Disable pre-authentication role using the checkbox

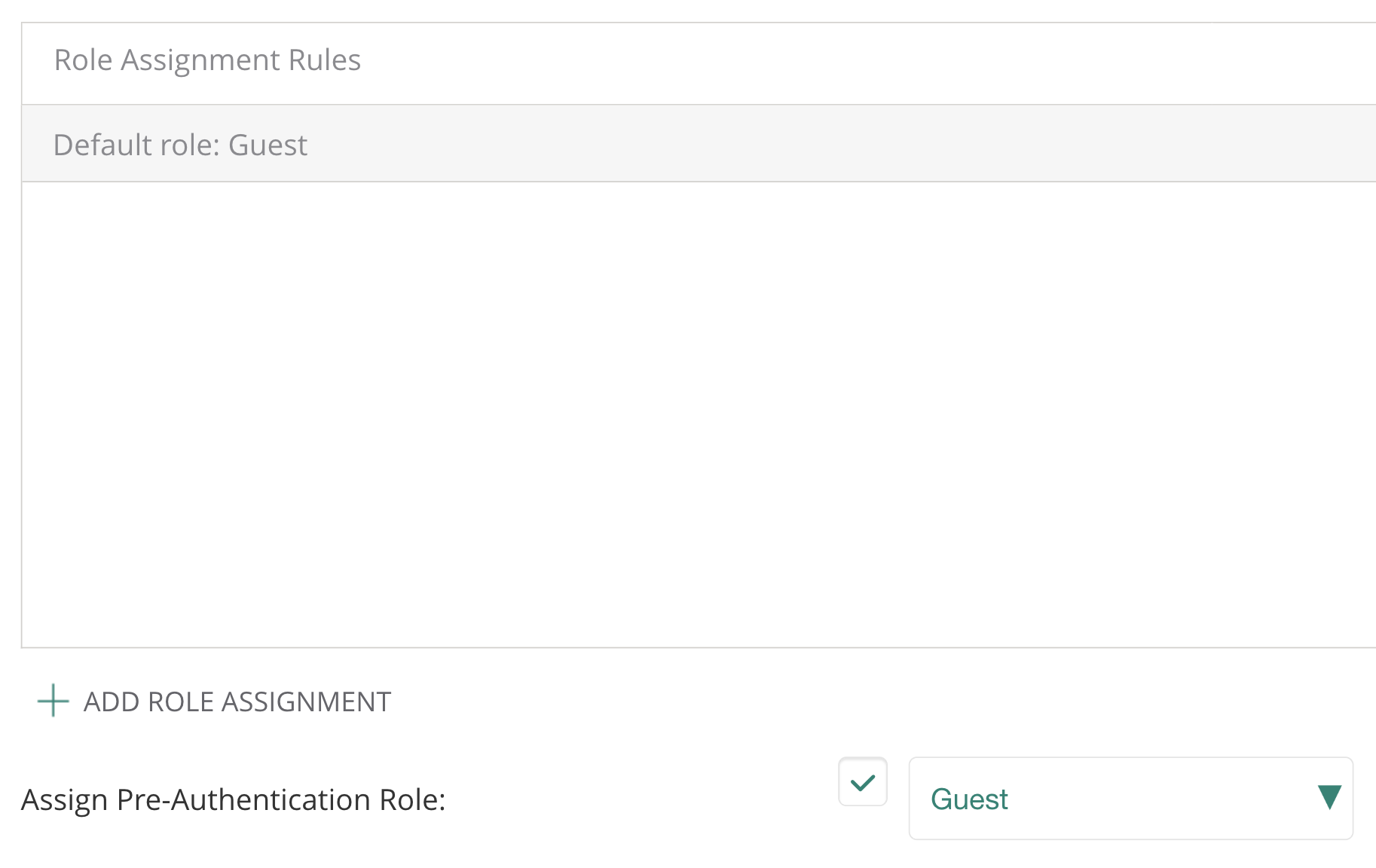[862, 782]
